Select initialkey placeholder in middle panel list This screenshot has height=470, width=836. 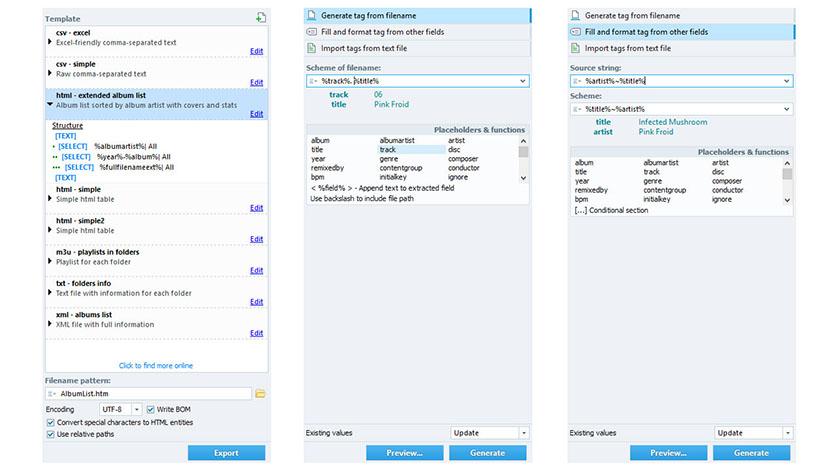[x=393, y=177]
